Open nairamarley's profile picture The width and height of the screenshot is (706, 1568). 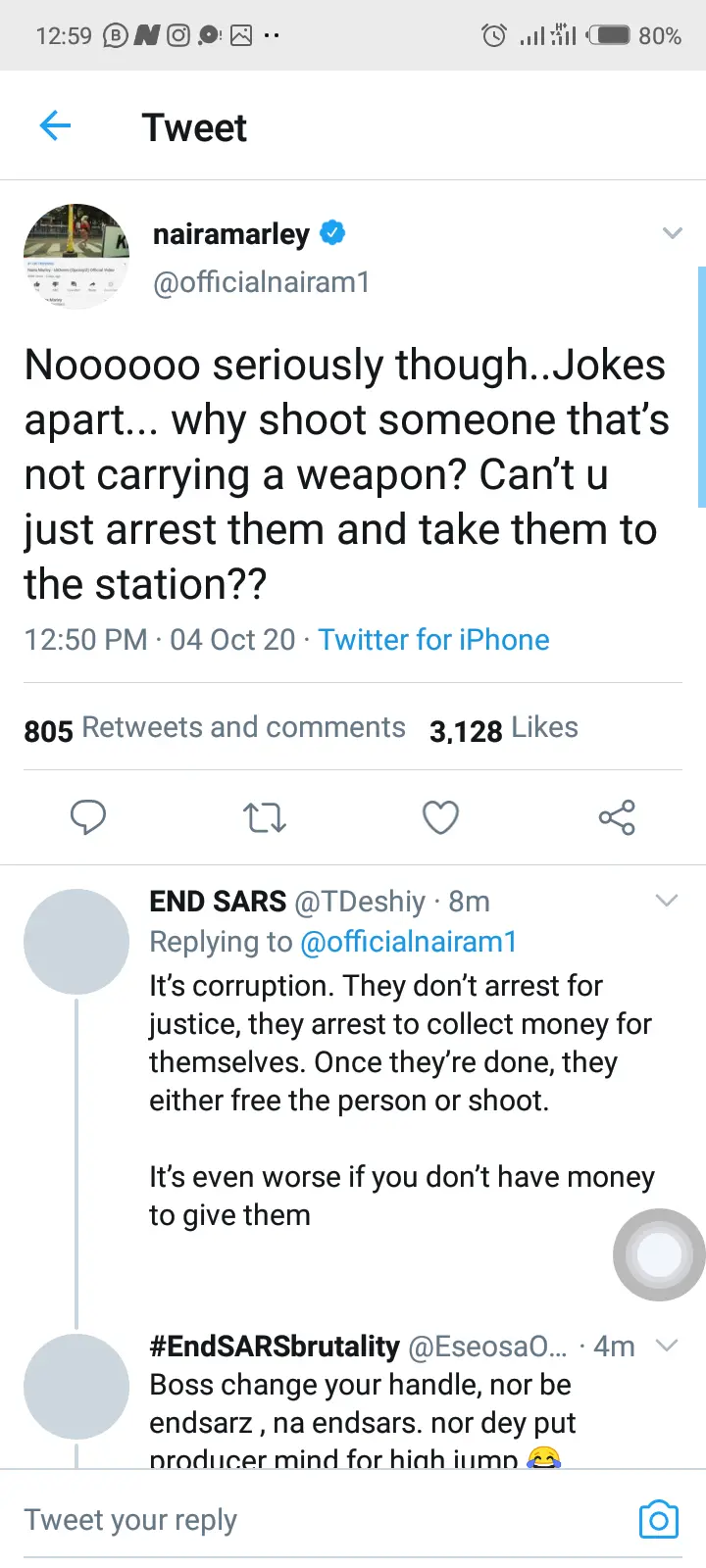point(76,257)
